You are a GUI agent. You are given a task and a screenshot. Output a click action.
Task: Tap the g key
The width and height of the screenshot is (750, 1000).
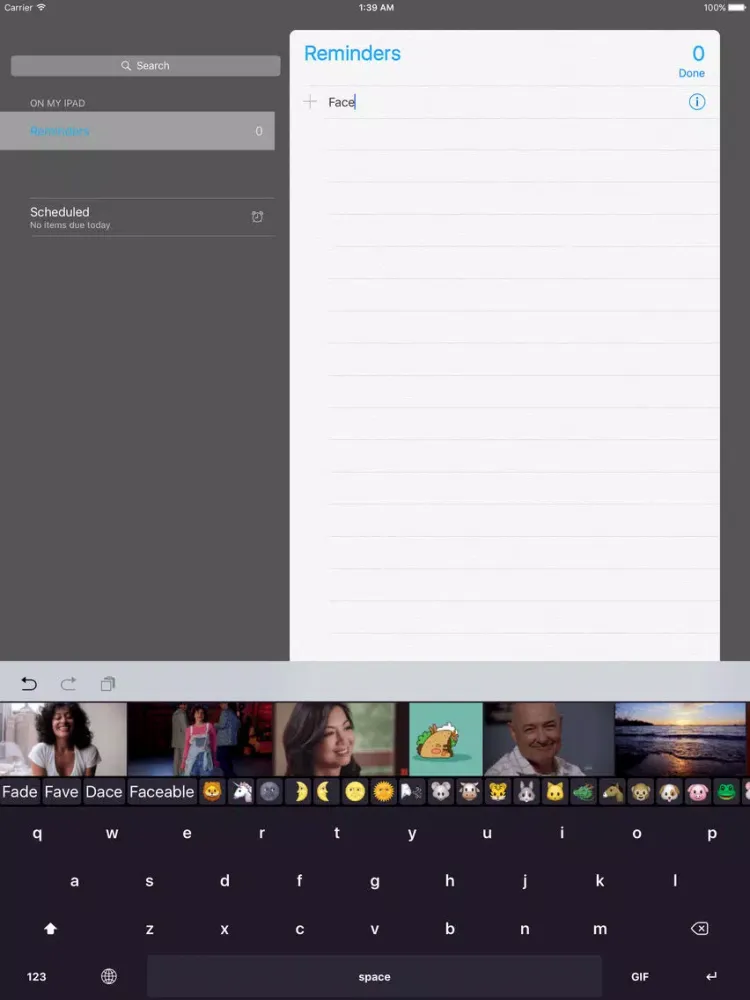pyautogui.click(x=374, y=881)
